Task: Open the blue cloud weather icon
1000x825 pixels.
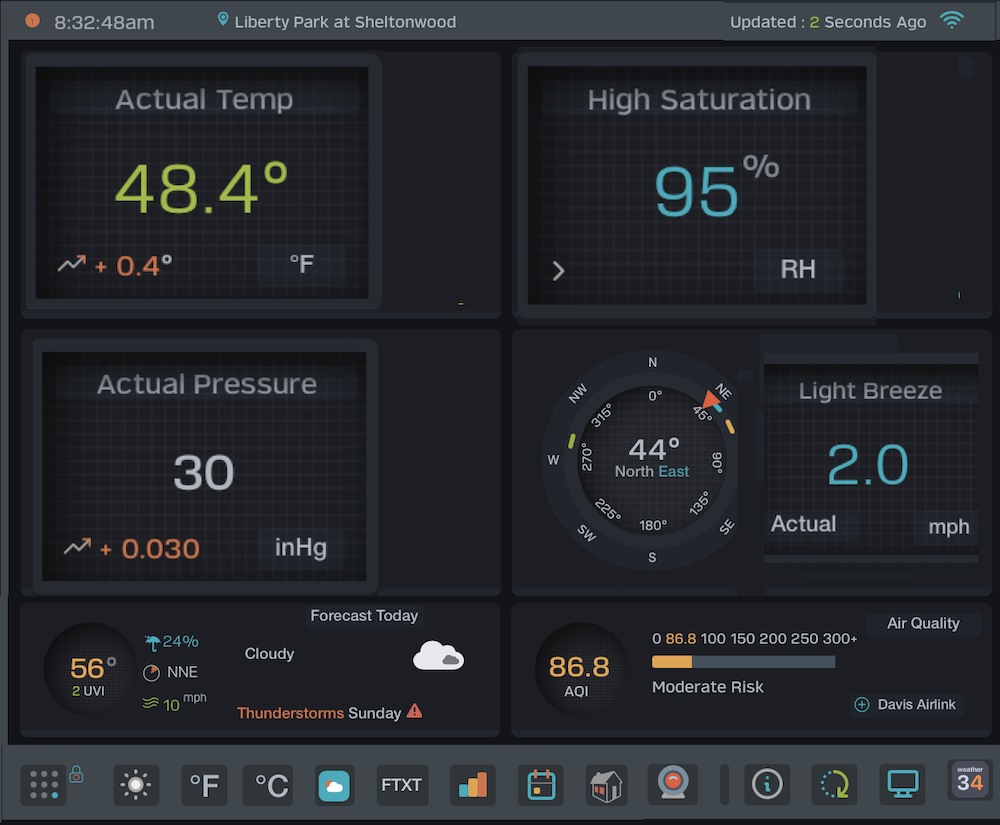Action: point(334,785)
